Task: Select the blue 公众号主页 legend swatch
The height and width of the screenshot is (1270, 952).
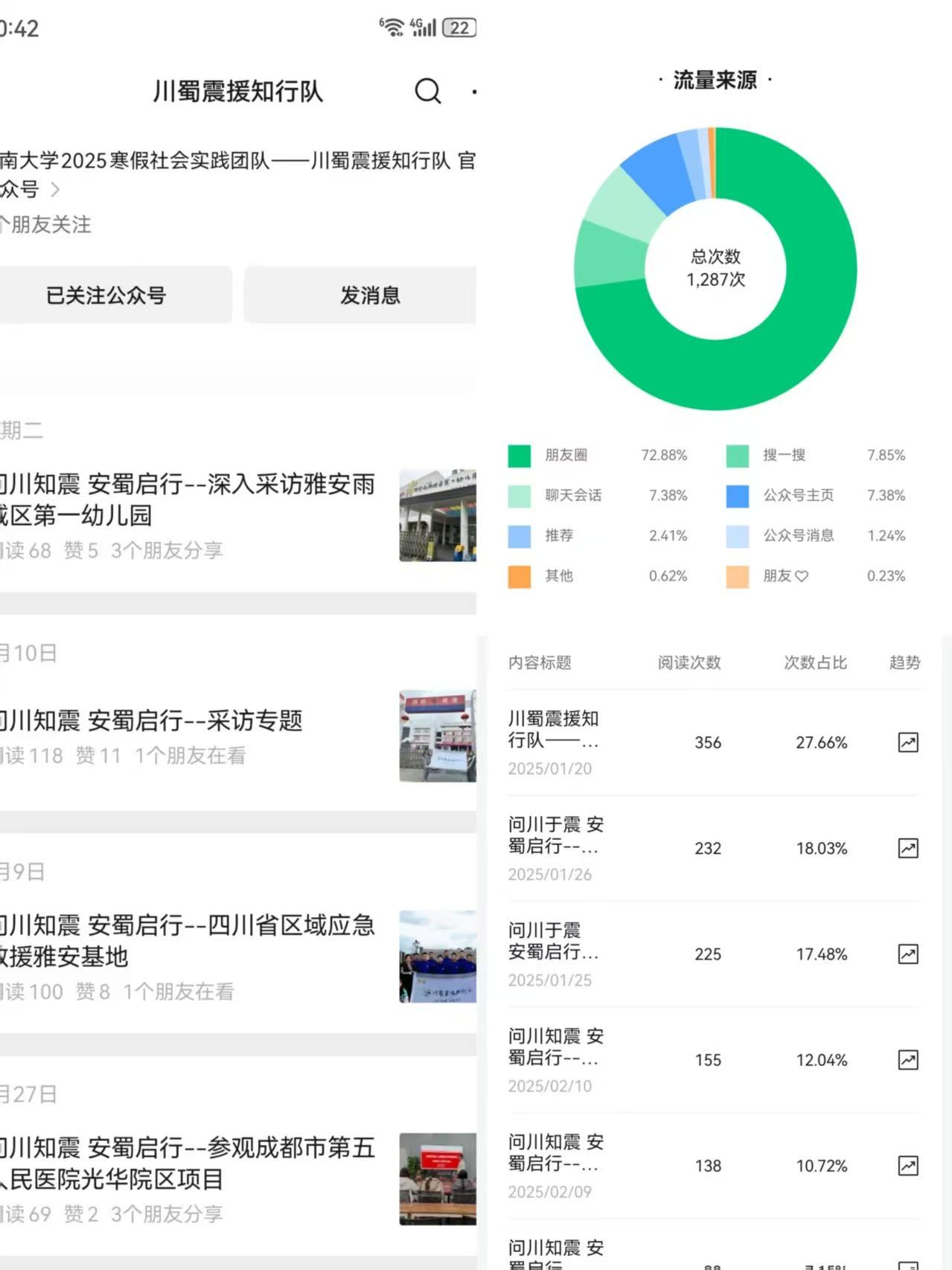Action: click(737, 496)
